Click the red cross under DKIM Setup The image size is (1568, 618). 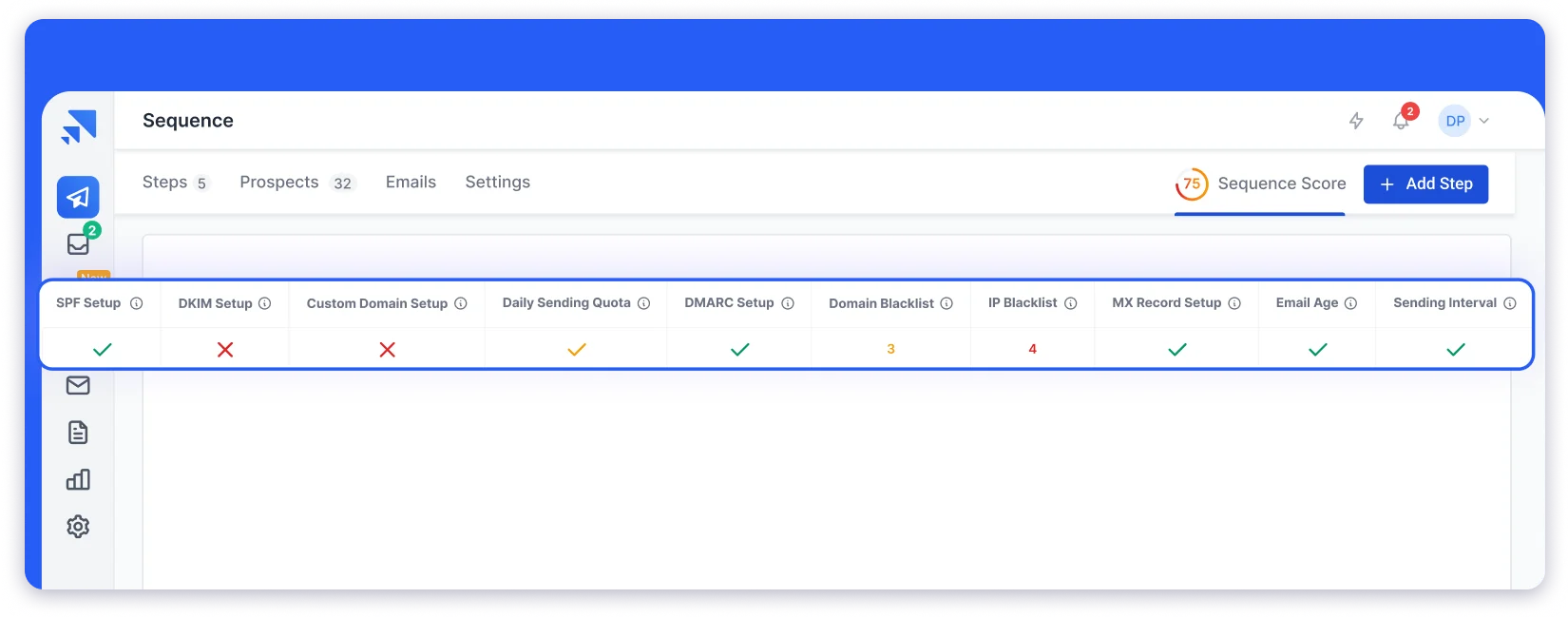point(225,350)
